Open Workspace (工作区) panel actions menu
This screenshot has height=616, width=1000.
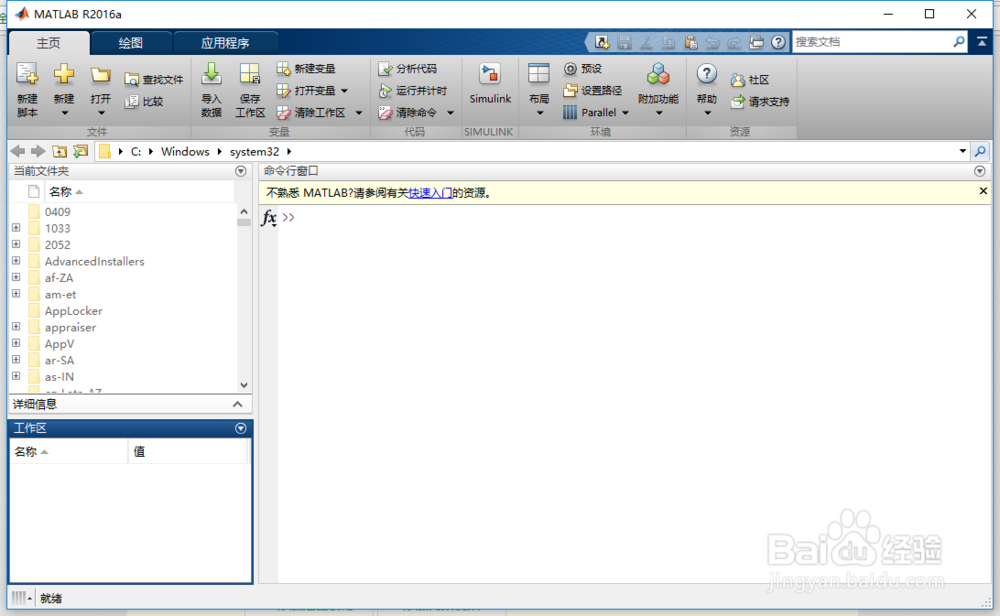(240, 429)
